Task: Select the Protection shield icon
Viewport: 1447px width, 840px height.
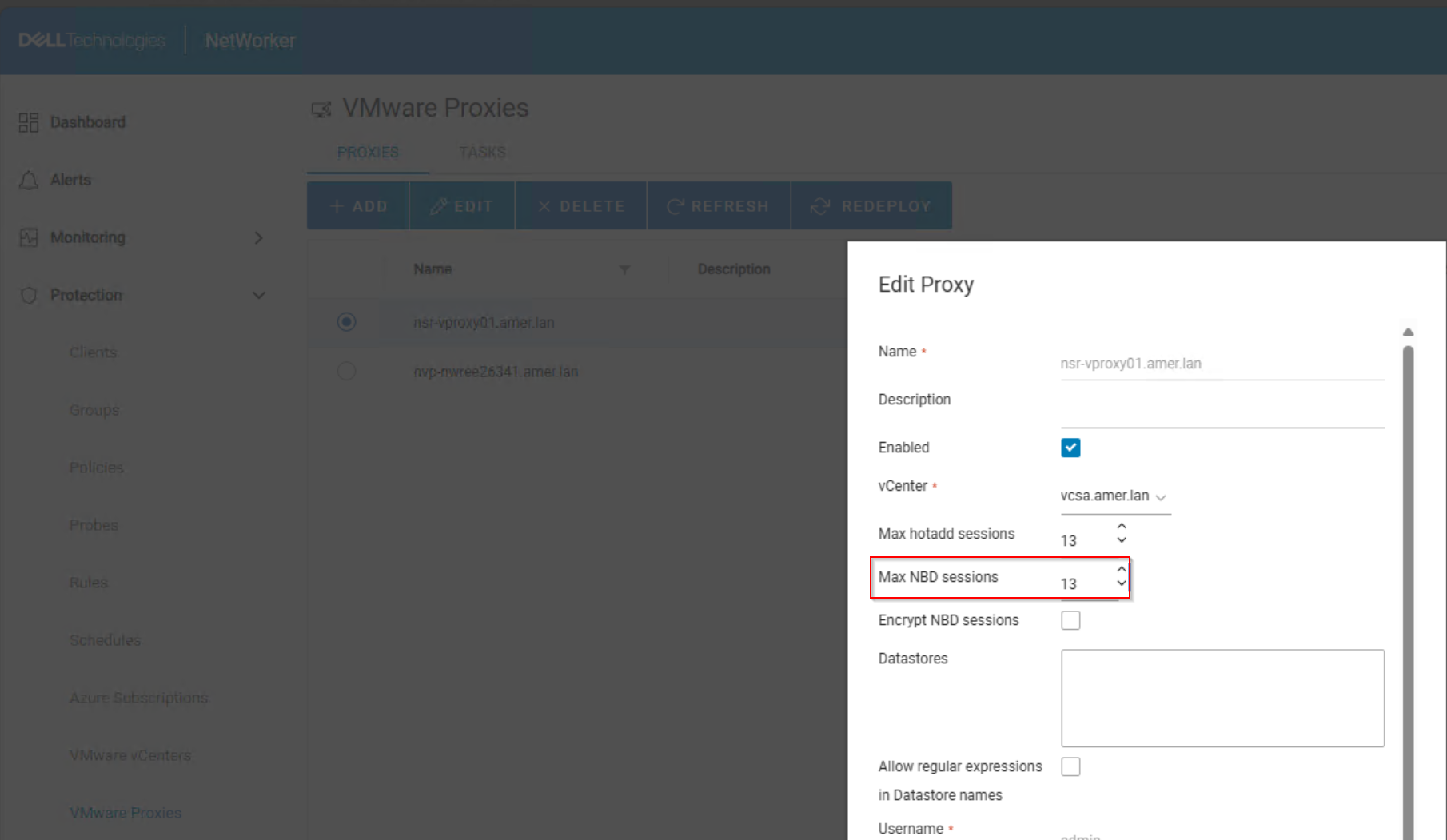Action: coord(28,295)
